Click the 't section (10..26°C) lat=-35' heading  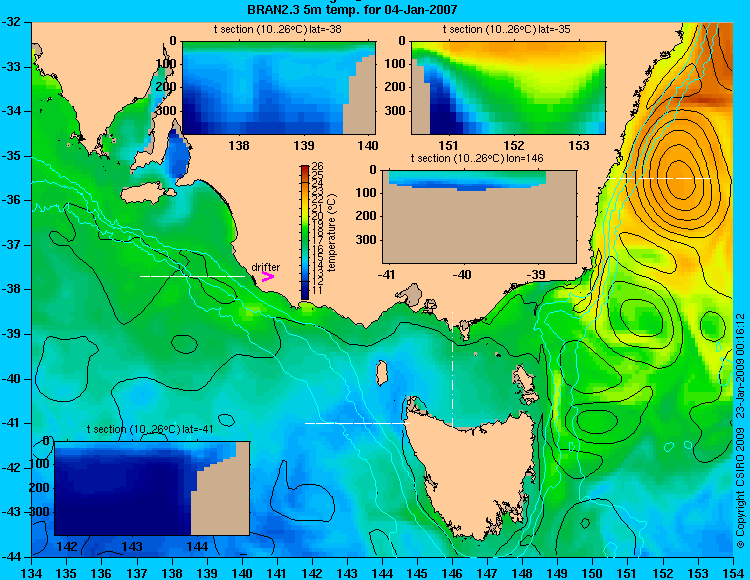pyautogui.click(x=507, y=29)
